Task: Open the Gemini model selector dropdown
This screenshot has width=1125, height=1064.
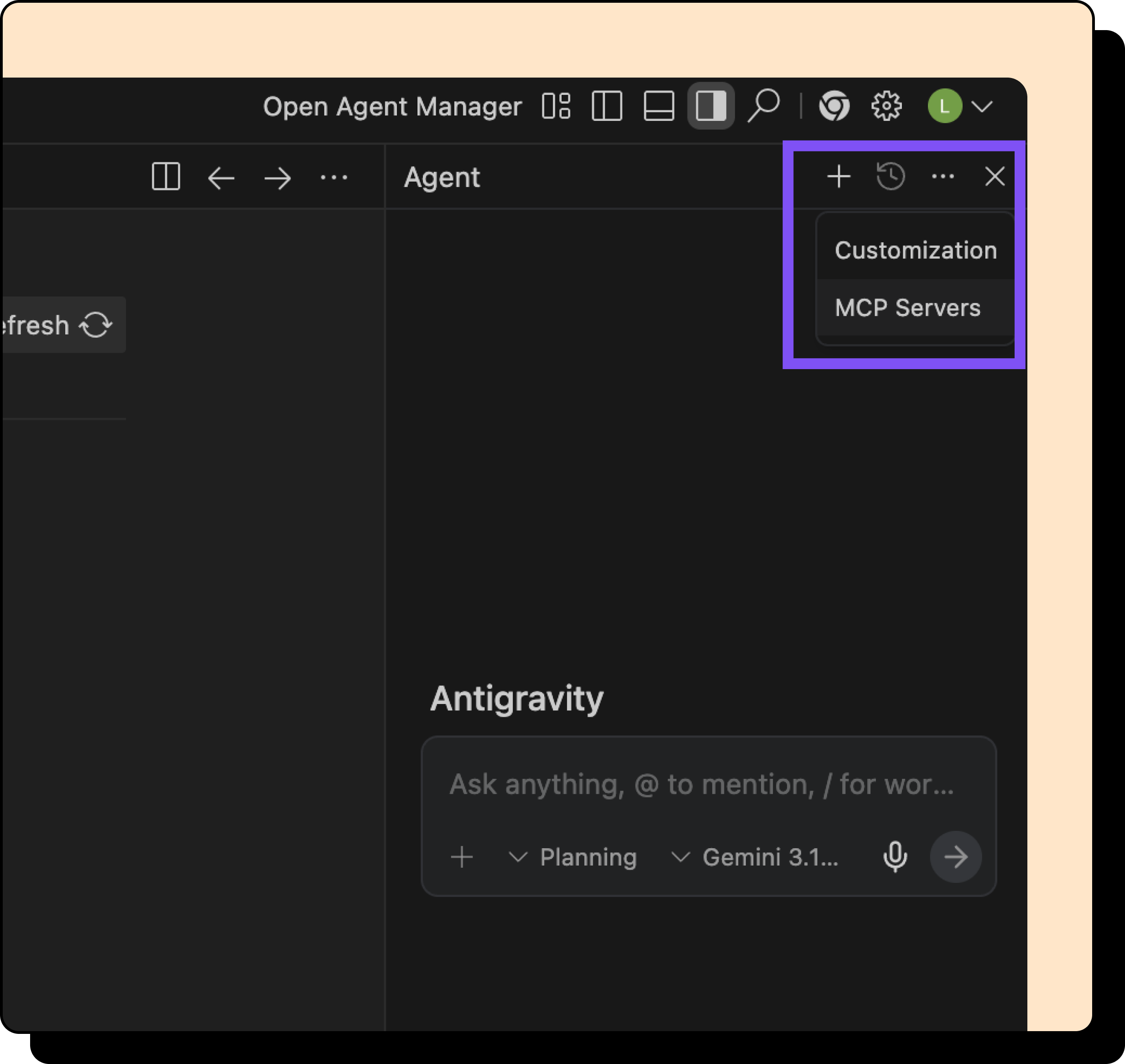Action: (755, 857)
